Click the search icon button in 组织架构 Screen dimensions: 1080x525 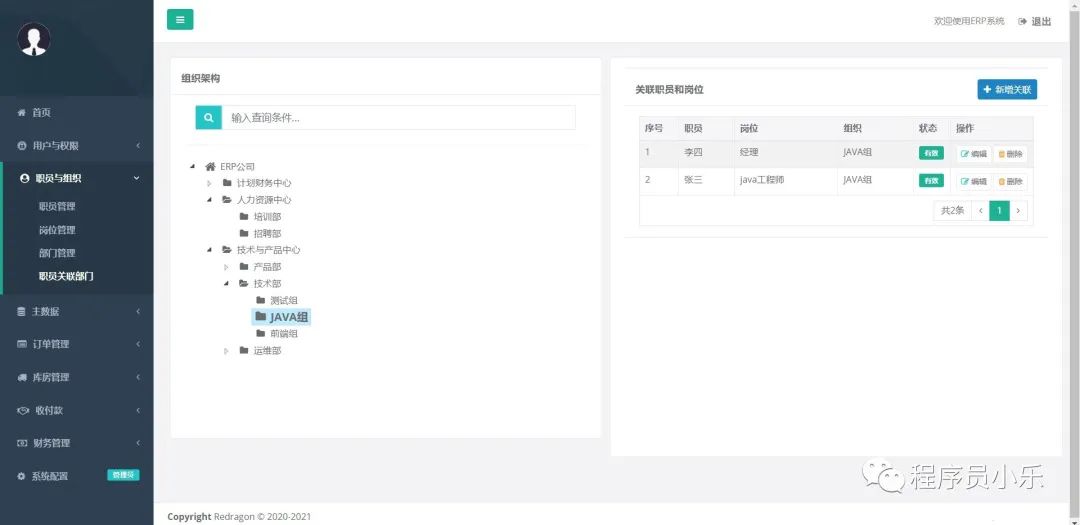(x=209, y=118)
